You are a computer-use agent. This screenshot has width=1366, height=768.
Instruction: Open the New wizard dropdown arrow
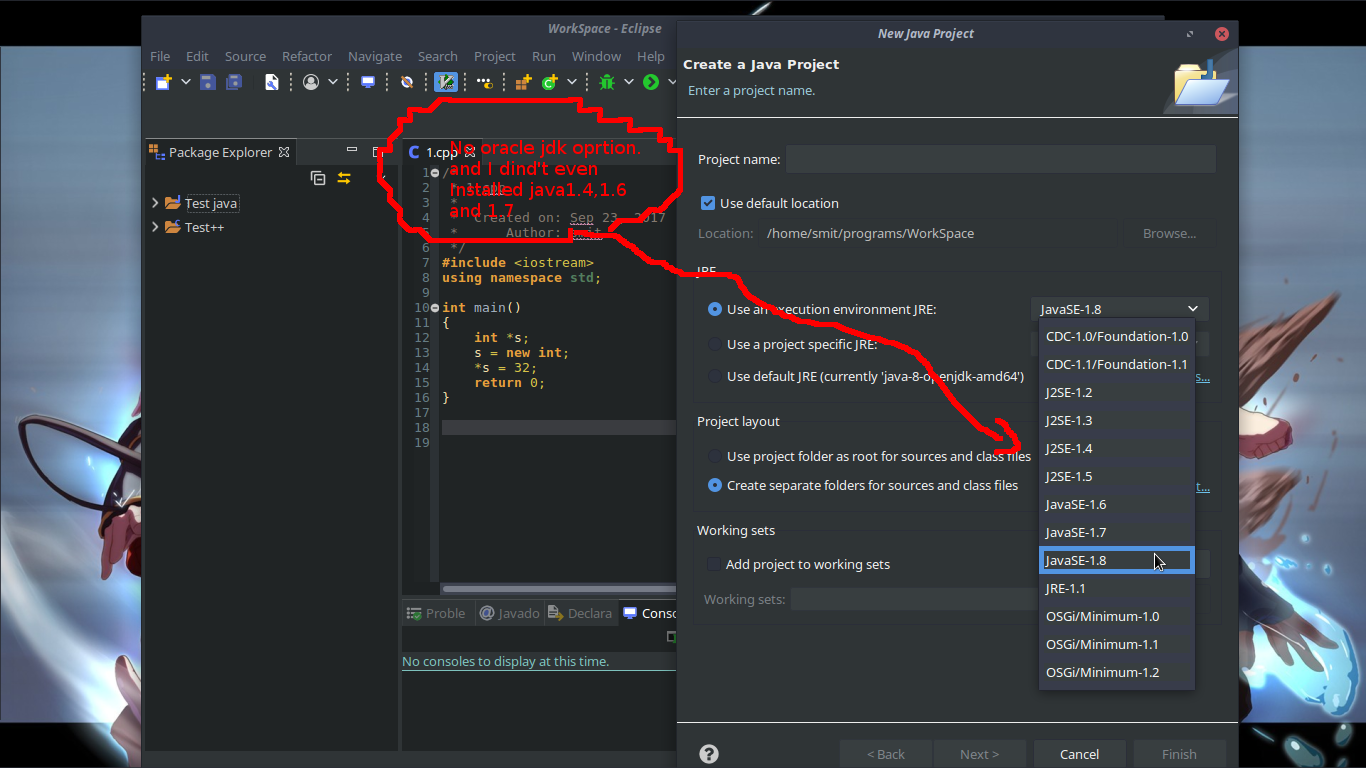click(x=185, y=82)
